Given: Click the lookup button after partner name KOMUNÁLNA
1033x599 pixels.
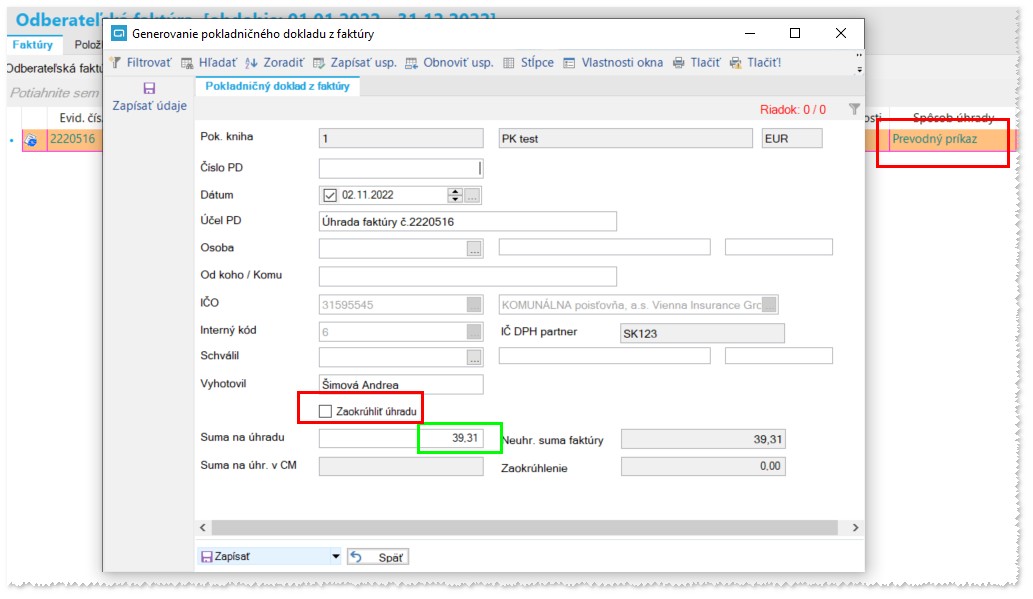Looking at the screenshot, I should [x=769, y=304].
